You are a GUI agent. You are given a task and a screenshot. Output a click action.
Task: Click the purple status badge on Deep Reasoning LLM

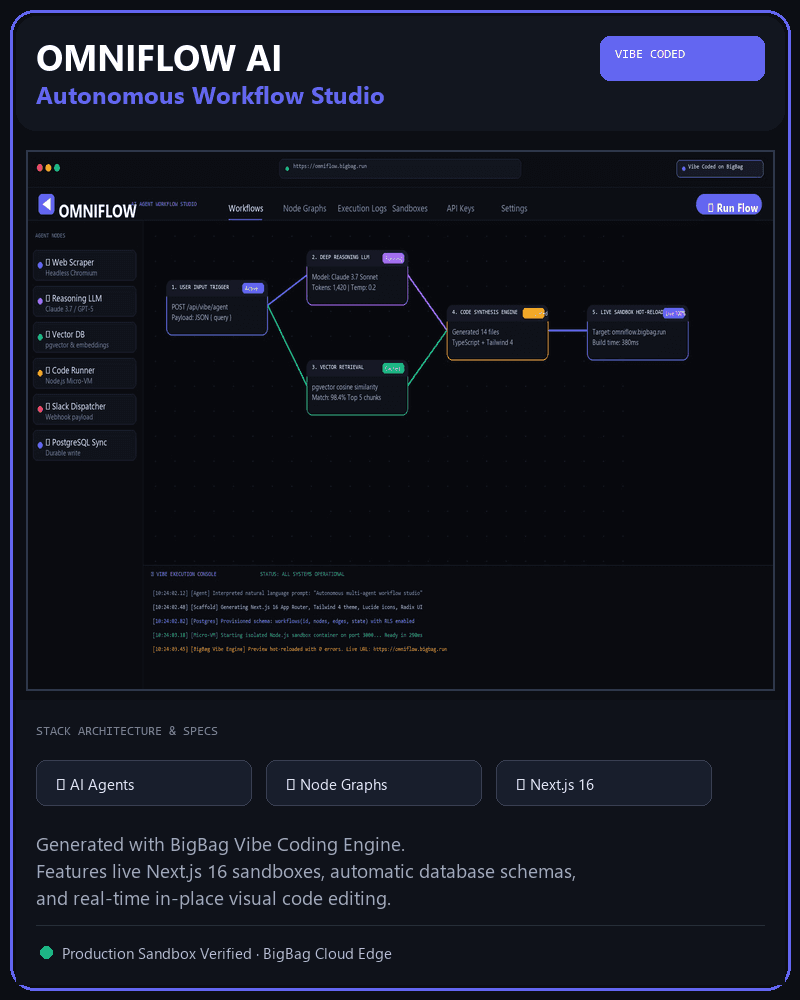(x=393, y=258)
